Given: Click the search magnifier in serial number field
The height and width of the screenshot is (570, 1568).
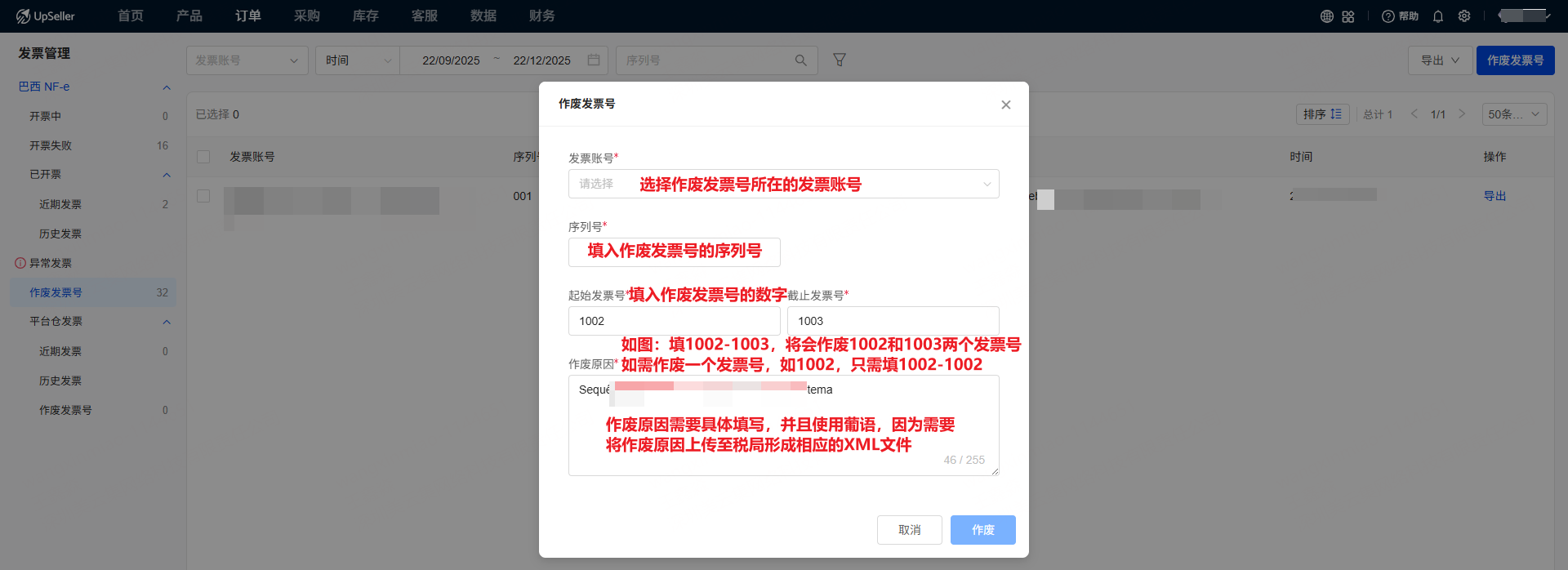Looking at the screenshot, I should coord(800,60).
